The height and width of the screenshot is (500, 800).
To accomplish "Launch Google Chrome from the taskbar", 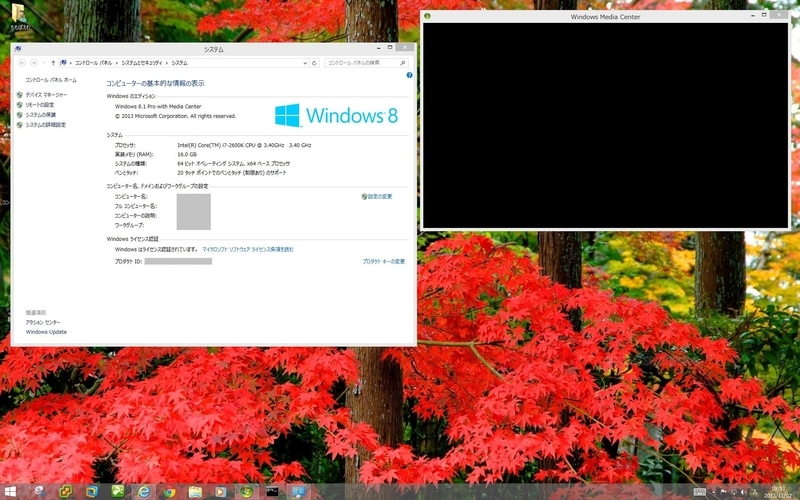I will point(169,491).
